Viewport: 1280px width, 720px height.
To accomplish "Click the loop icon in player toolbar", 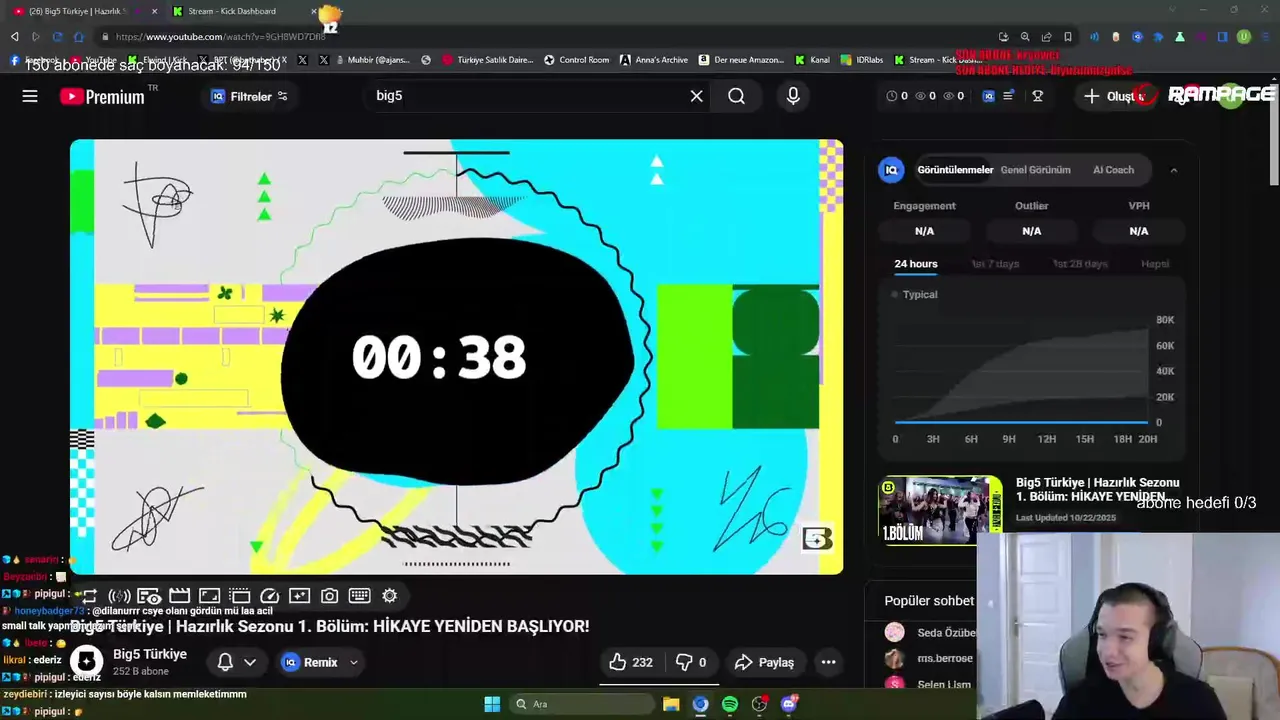I will coord(90,596).
